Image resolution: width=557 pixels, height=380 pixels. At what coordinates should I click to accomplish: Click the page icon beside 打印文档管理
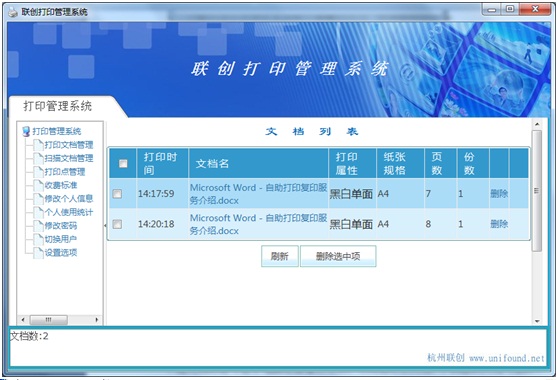tap(38, 145)
